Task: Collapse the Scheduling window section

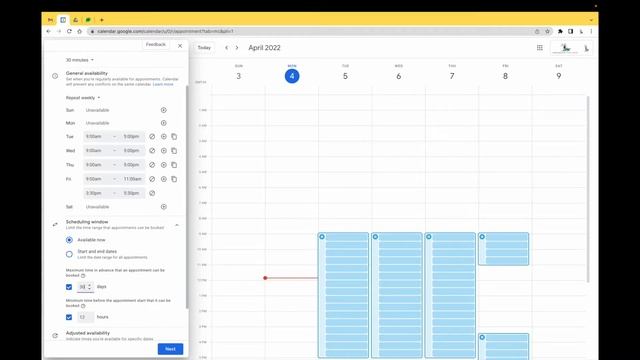Action: [177, 225]
